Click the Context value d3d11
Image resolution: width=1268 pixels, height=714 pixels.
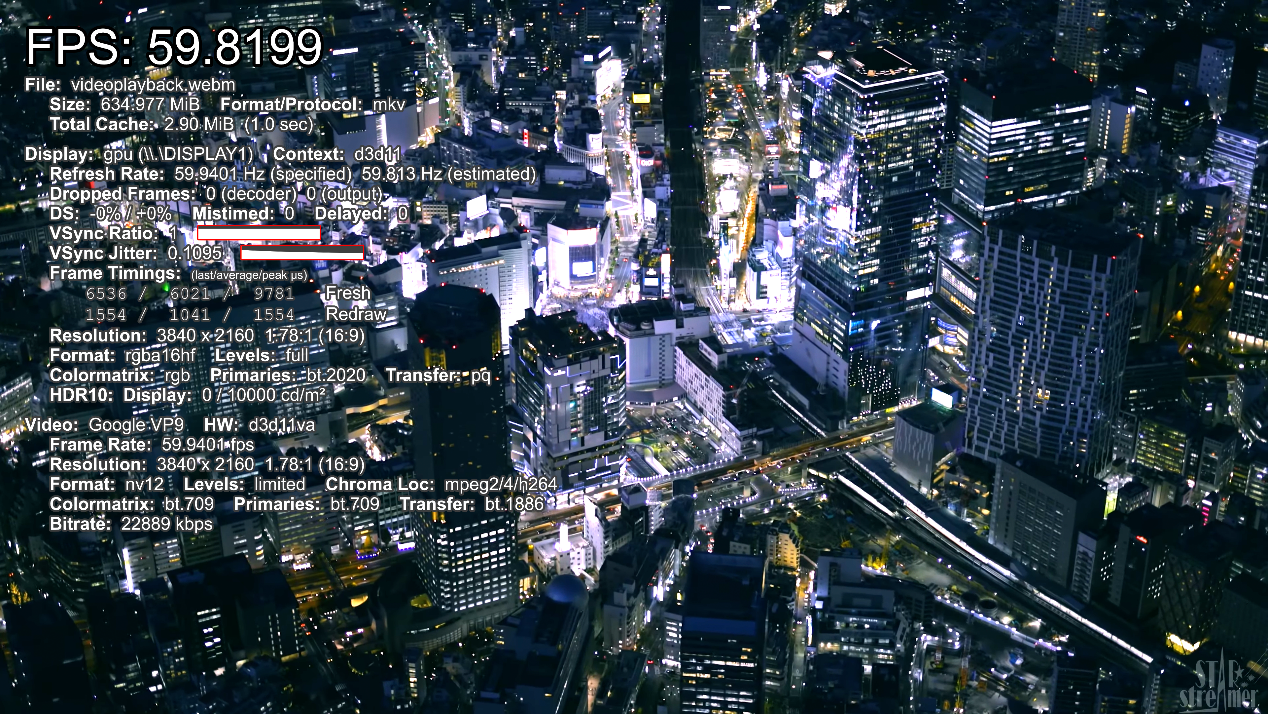click(x=378, y=154)
